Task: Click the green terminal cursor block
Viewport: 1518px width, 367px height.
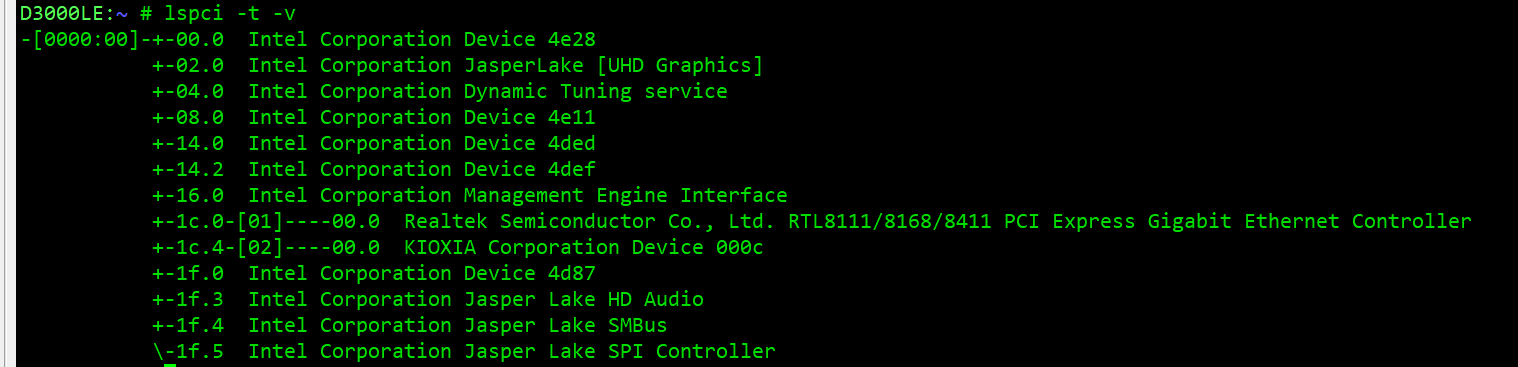Action: 170,365
